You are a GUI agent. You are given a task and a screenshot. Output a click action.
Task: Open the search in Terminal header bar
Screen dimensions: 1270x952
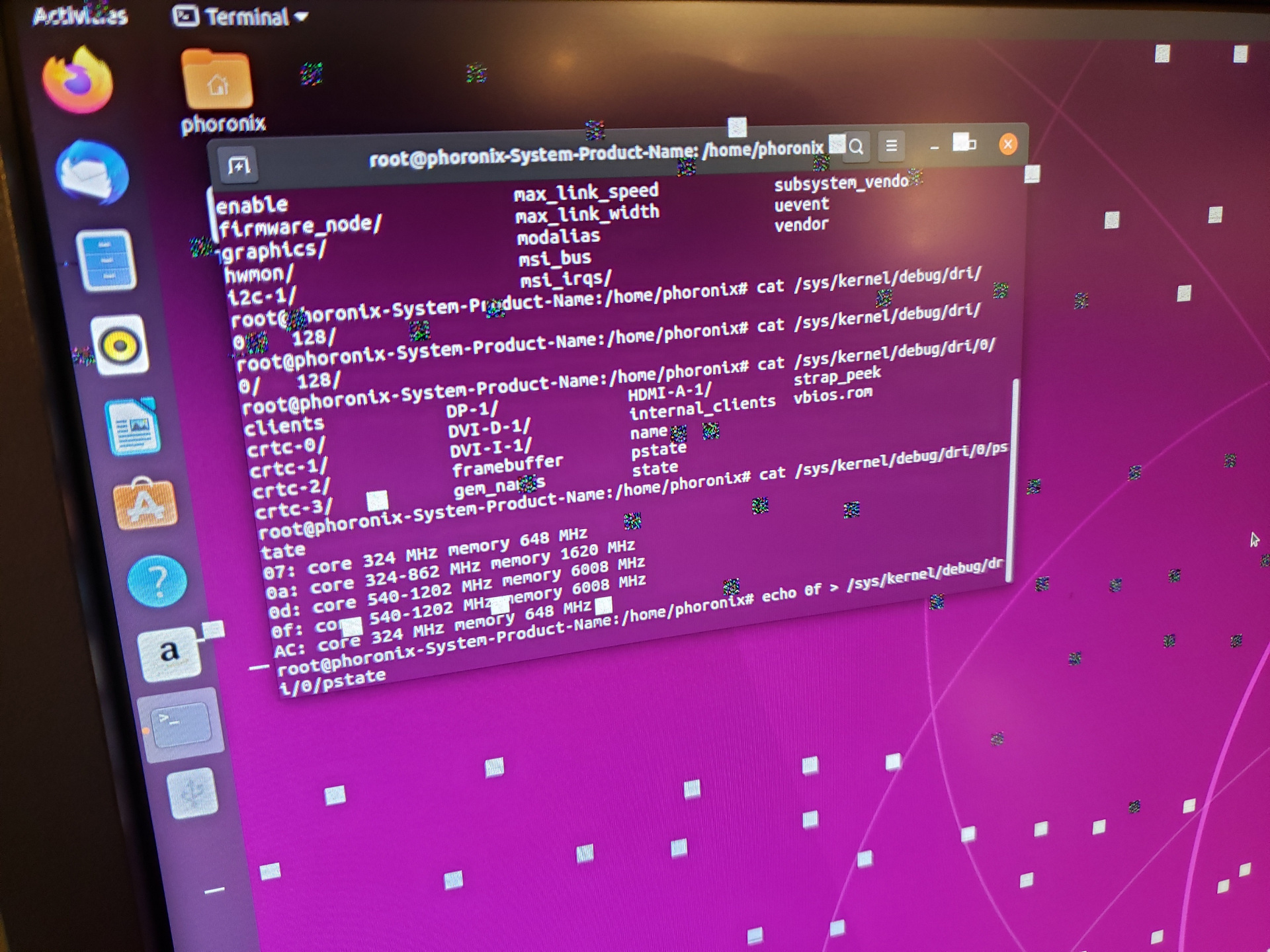[856, 146]
